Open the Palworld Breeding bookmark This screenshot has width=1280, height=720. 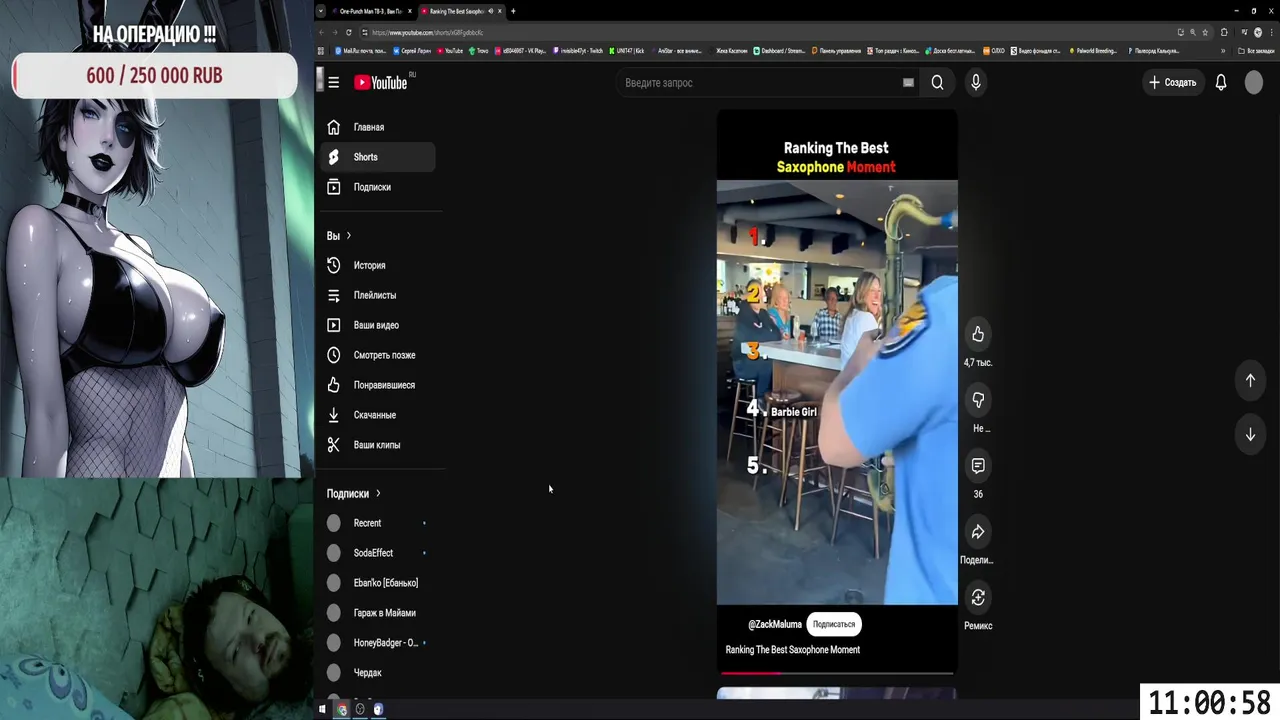coord(1093,50)
